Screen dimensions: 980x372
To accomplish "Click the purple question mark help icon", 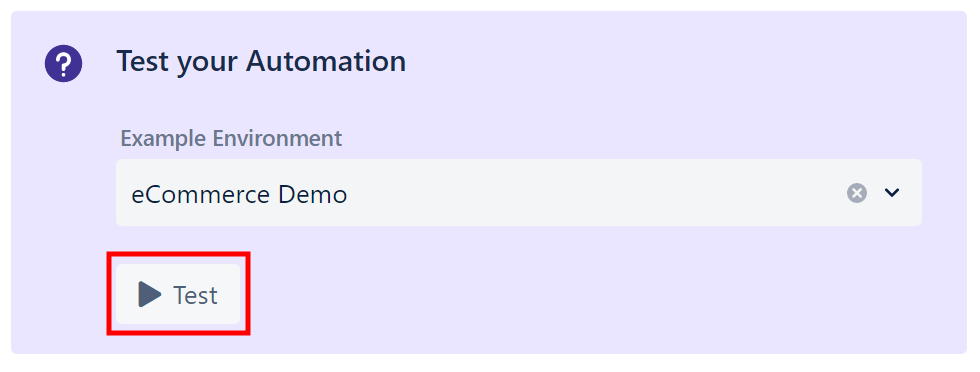I will 63,63.
